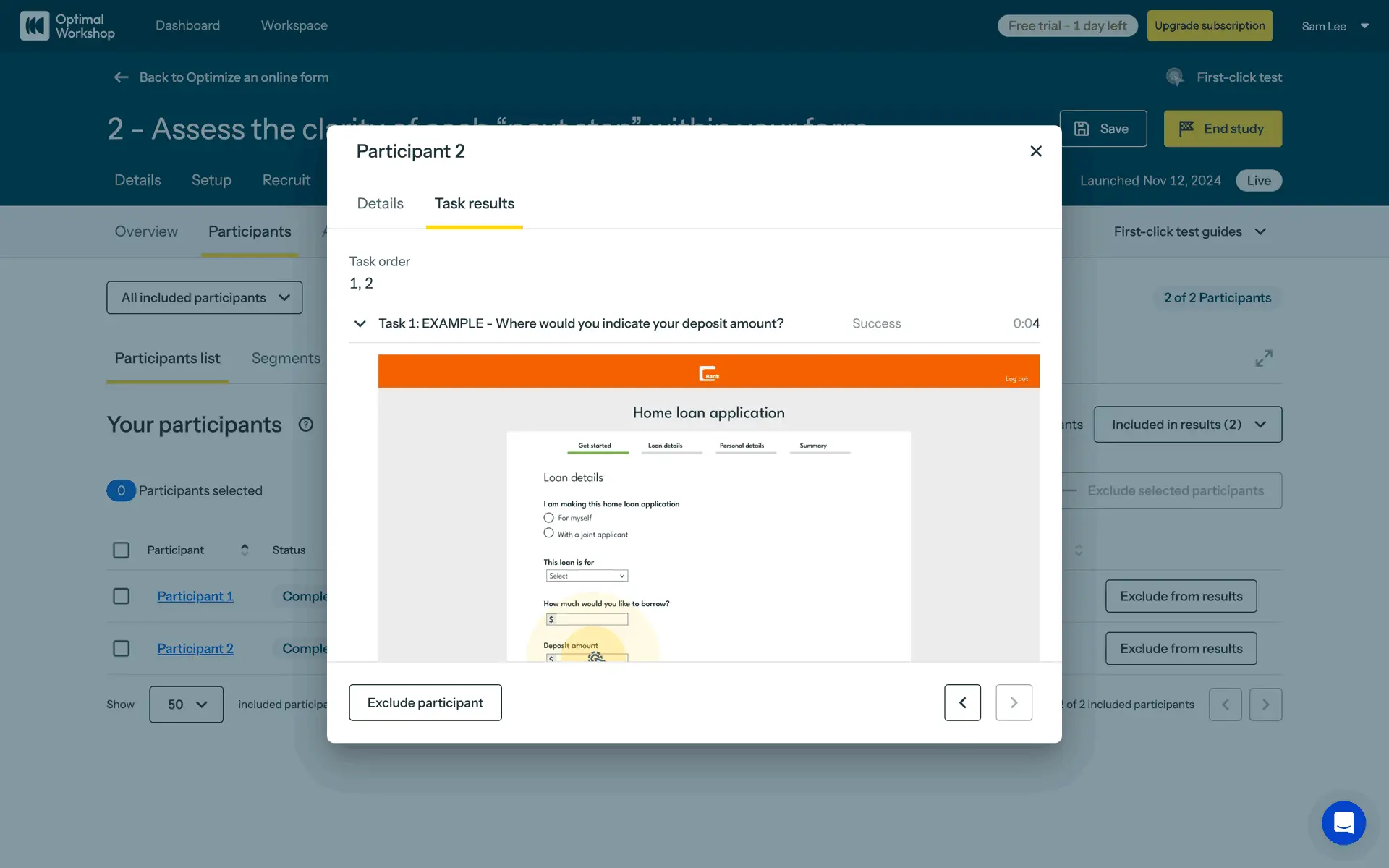The height and width of the screenshot is (868, 1389).
Task: Click the help icon beside Your participants
Action: click(305, 425)
